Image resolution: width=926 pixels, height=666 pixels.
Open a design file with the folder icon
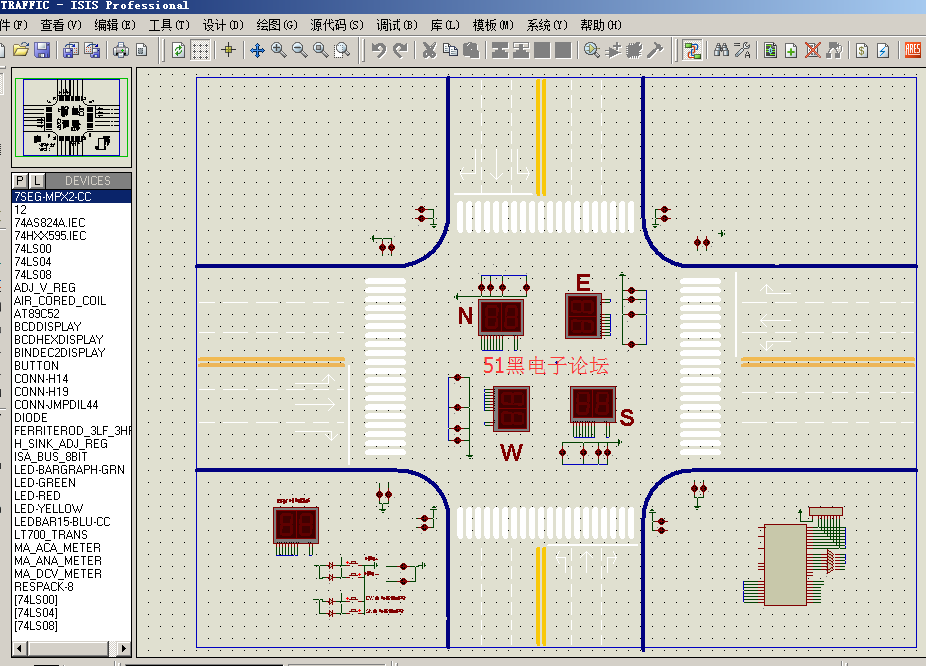21,50
